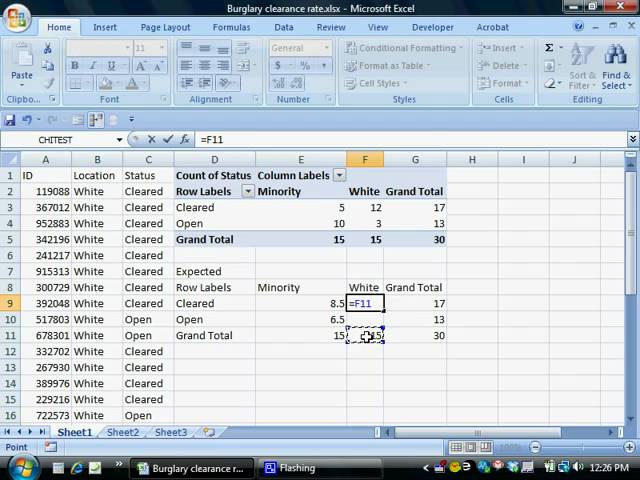Image resolution: width=640 pixels, height=480 pixels.
Task: Switch to the Formulas tab
Action: pyautogui.click(x=231, y=27)
